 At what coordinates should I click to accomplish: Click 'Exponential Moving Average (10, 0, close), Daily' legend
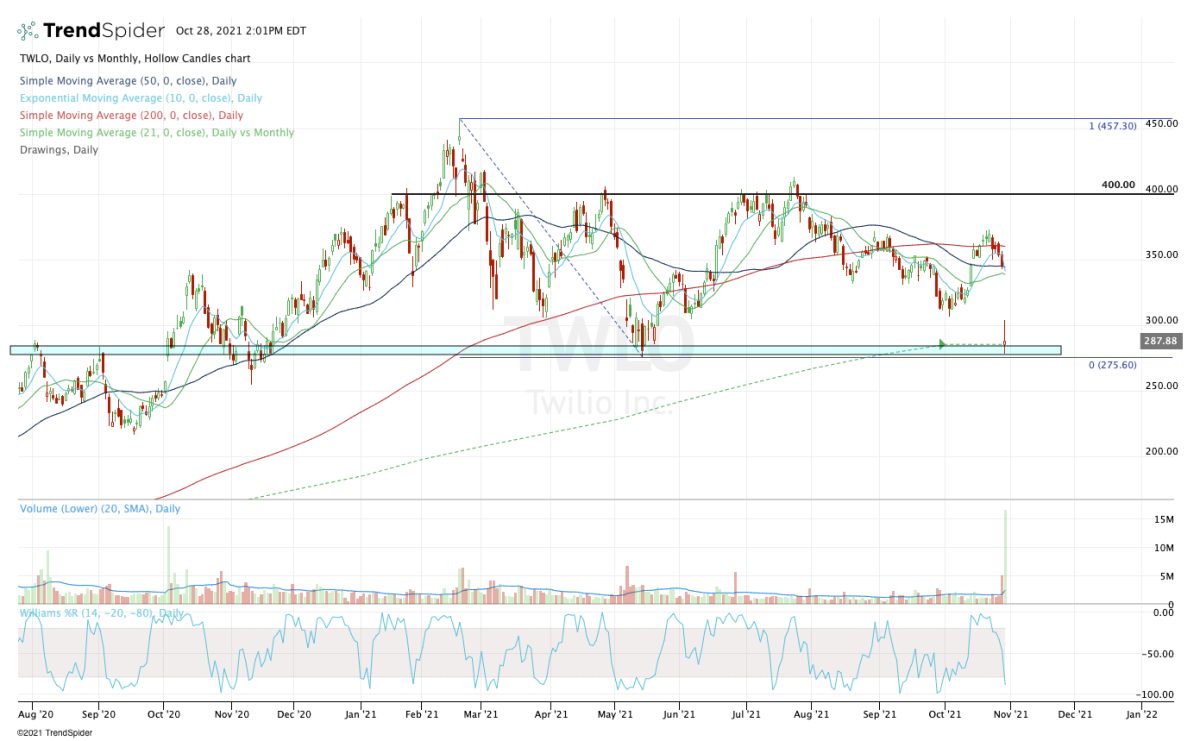(140, 98)
